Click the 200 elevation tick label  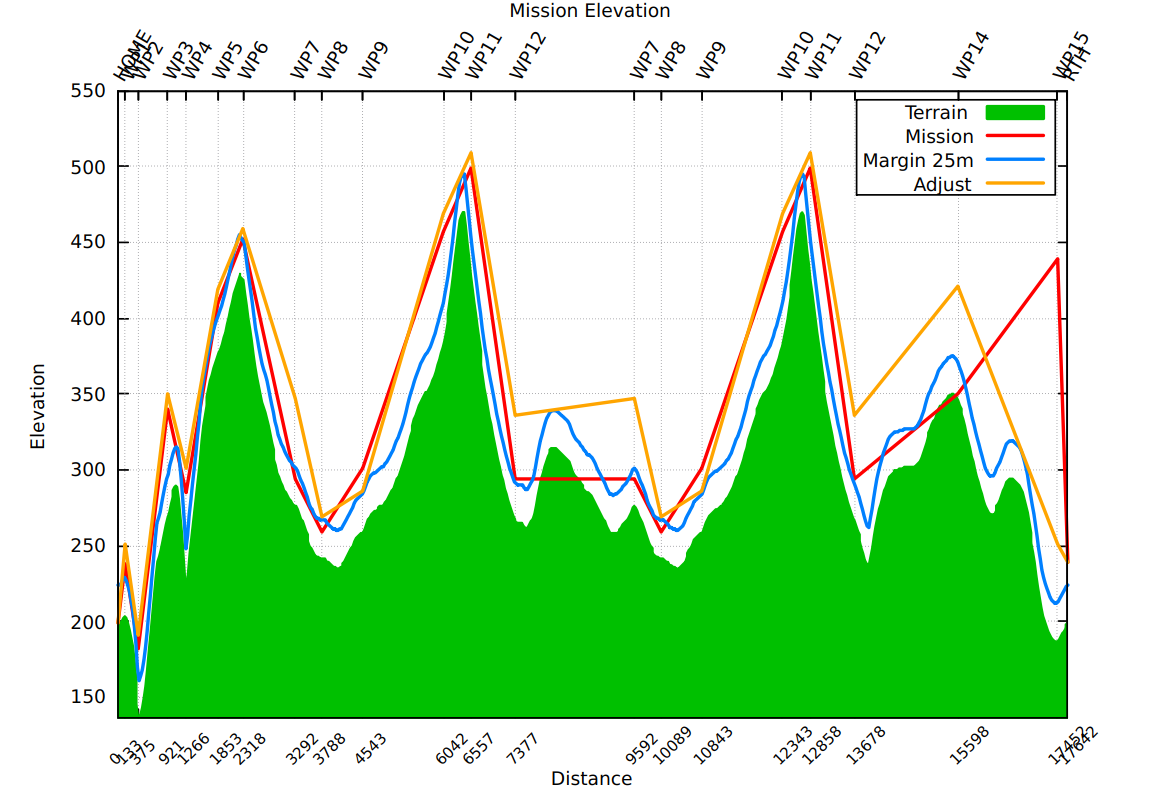[x=88, y=622]
